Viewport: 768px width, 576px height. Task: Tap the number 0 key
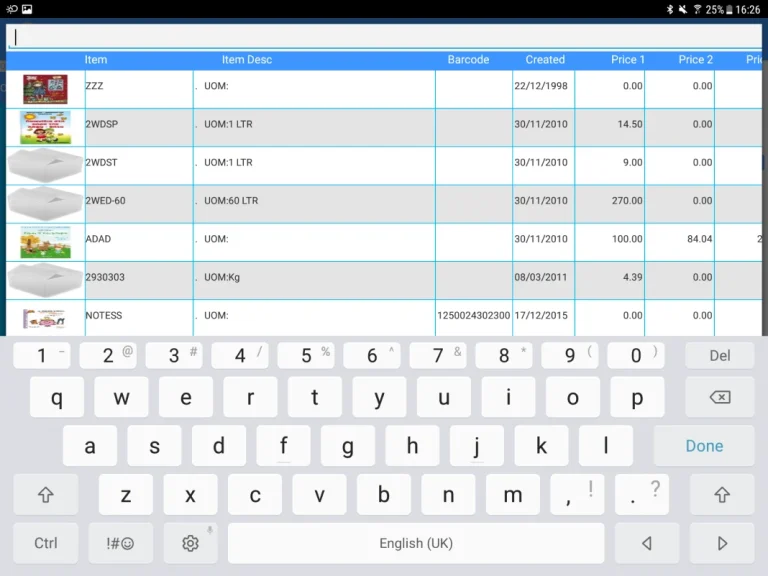[x=636, y=356]
